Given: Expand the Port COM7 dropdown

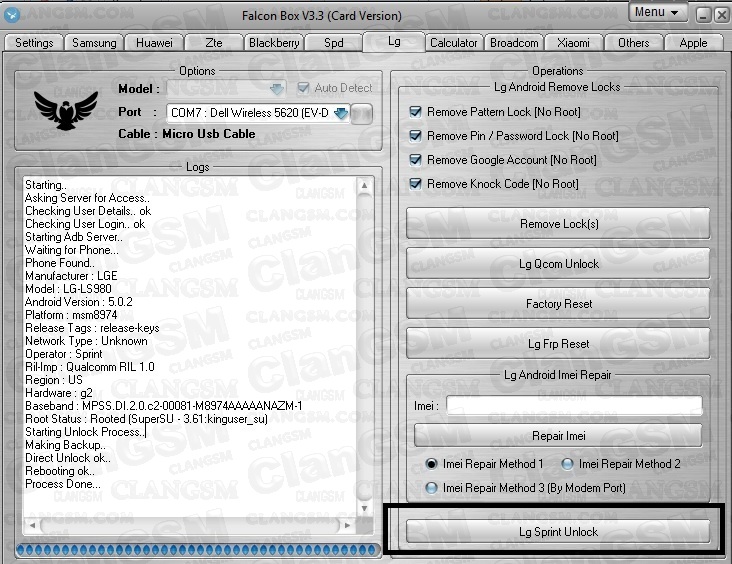Looking at the screenshot, I should [341, 113].
